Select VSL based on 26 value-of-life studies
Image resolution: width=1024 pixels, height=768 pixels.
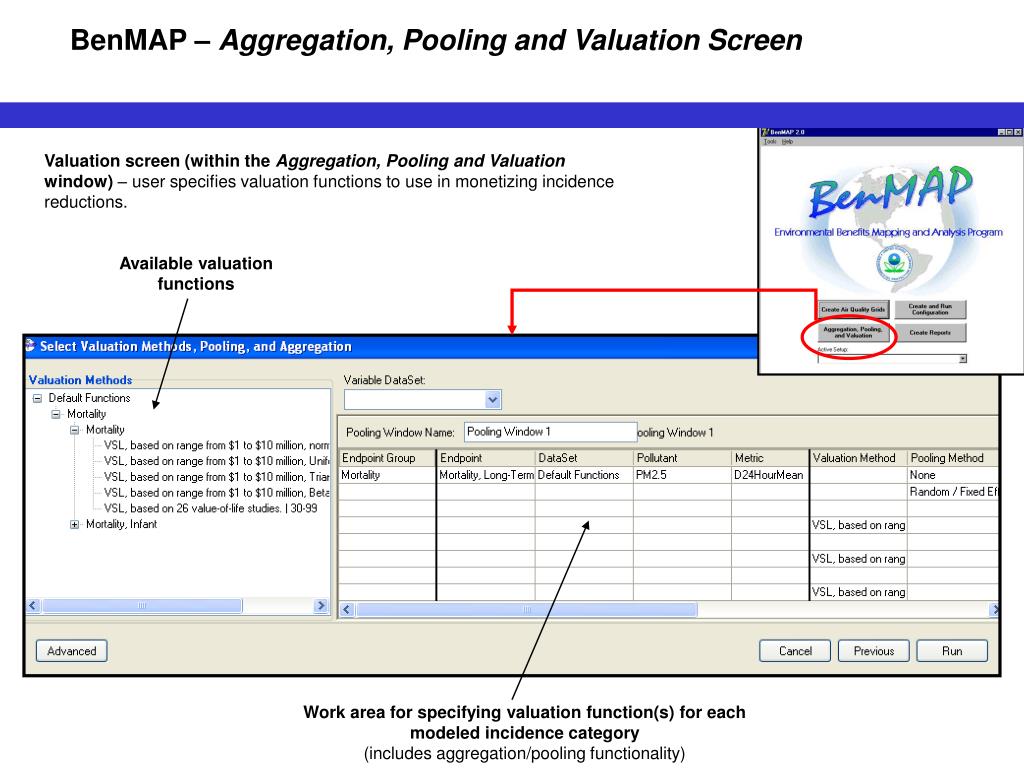(x=210, y=508)
